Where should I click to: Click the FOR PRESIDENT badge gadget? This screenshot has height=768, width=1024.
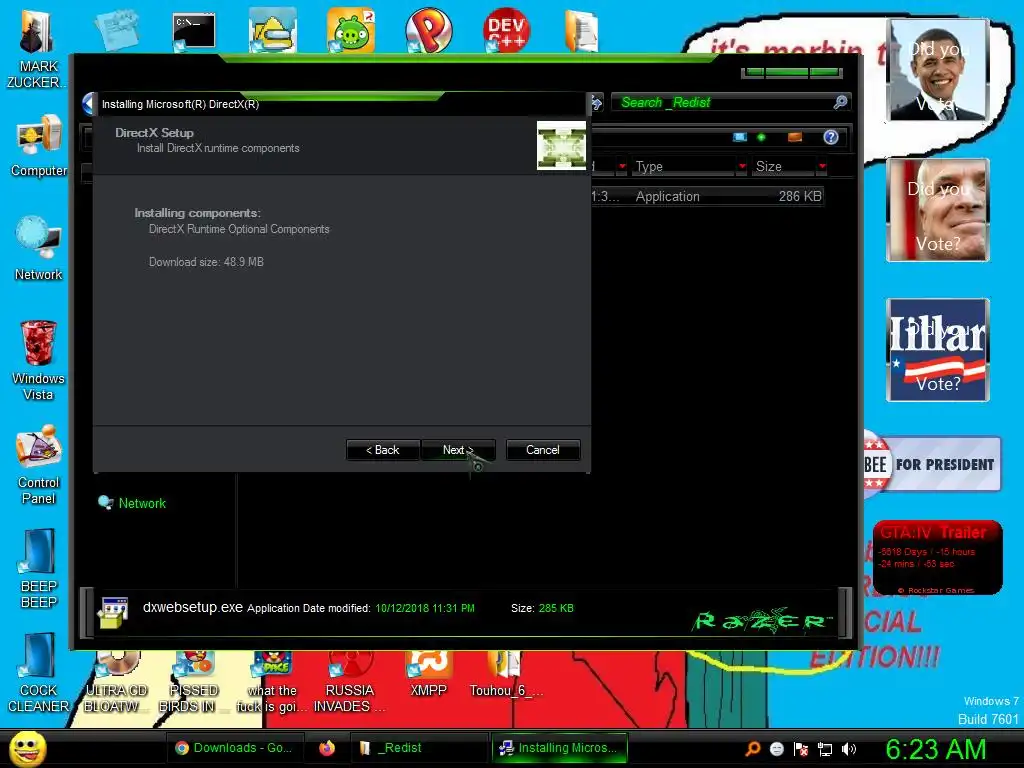(x=933, y=464)
